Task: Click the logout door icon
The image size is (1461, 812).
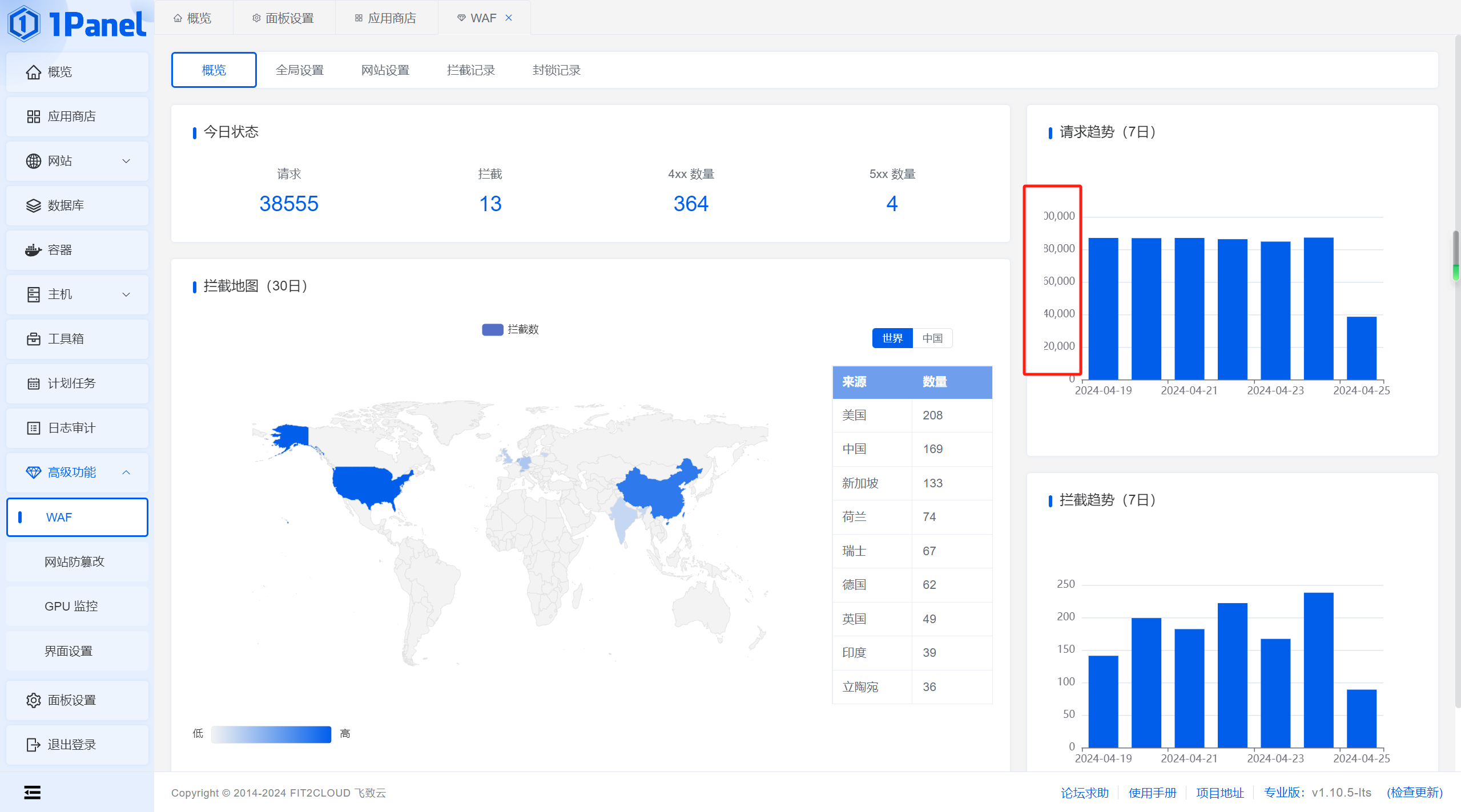Action: 33,745
